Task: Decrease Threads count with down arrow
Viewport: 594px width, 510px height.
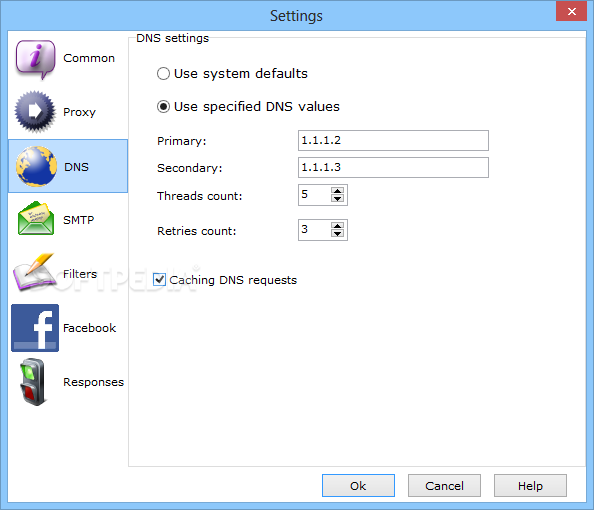Action: click(x=337, y=199)
